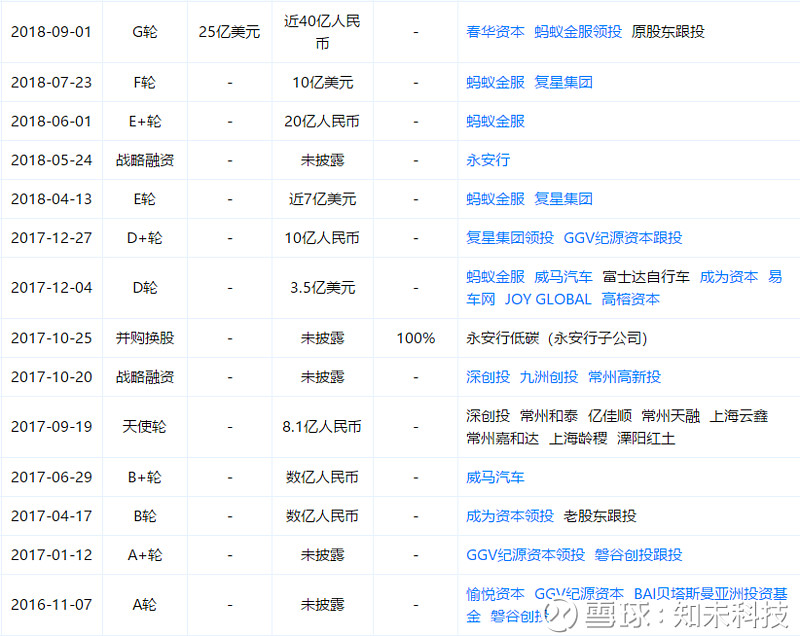Select the 20亿人民币 amount cell
Screen dimensions: 800x636
[x=322, y=121]
